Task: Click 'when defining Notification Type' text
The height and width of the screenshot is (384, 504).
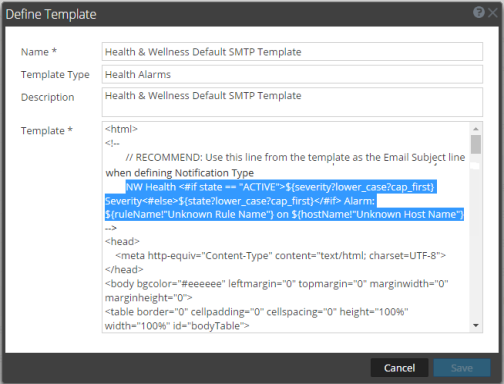Action: 180,173
